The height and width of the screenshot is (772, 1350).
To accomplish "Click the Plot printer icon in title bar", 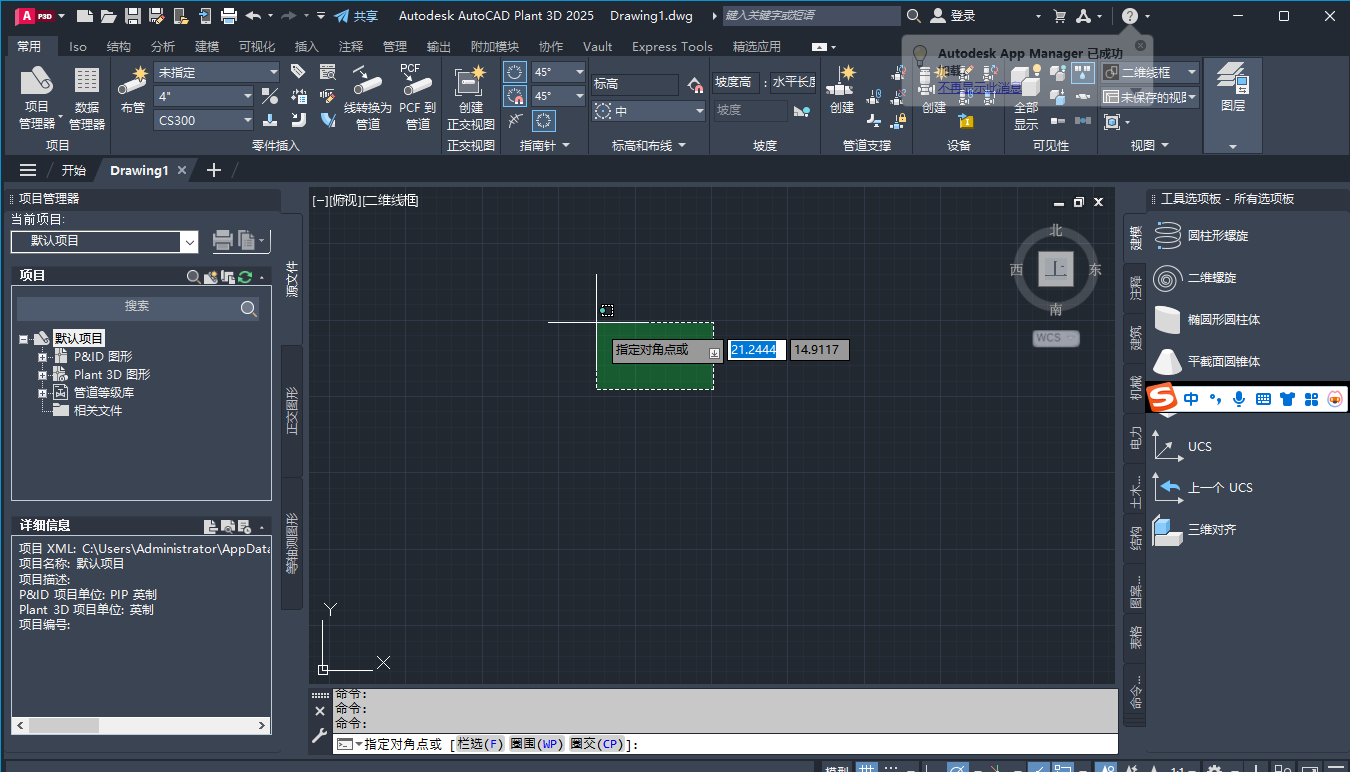I will click(x=229, y=16).
